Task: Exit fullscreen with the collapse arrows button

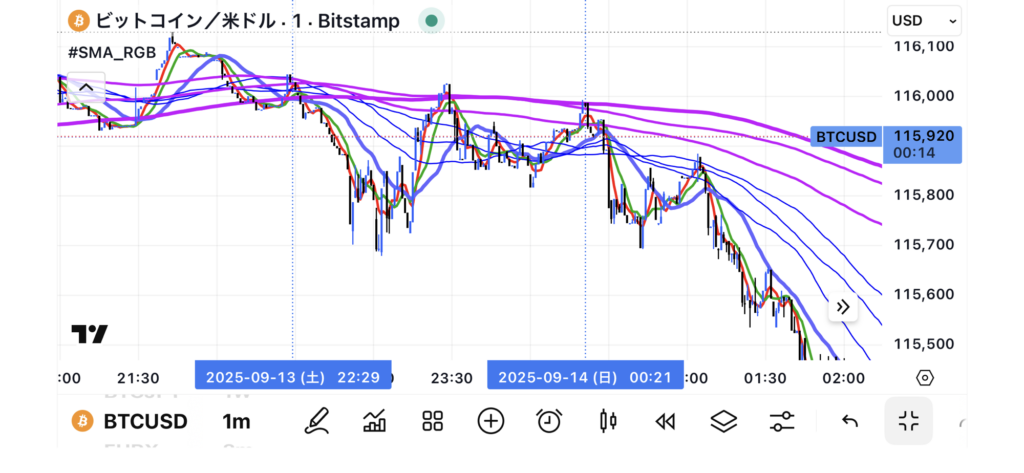Action: click(908, 421)
